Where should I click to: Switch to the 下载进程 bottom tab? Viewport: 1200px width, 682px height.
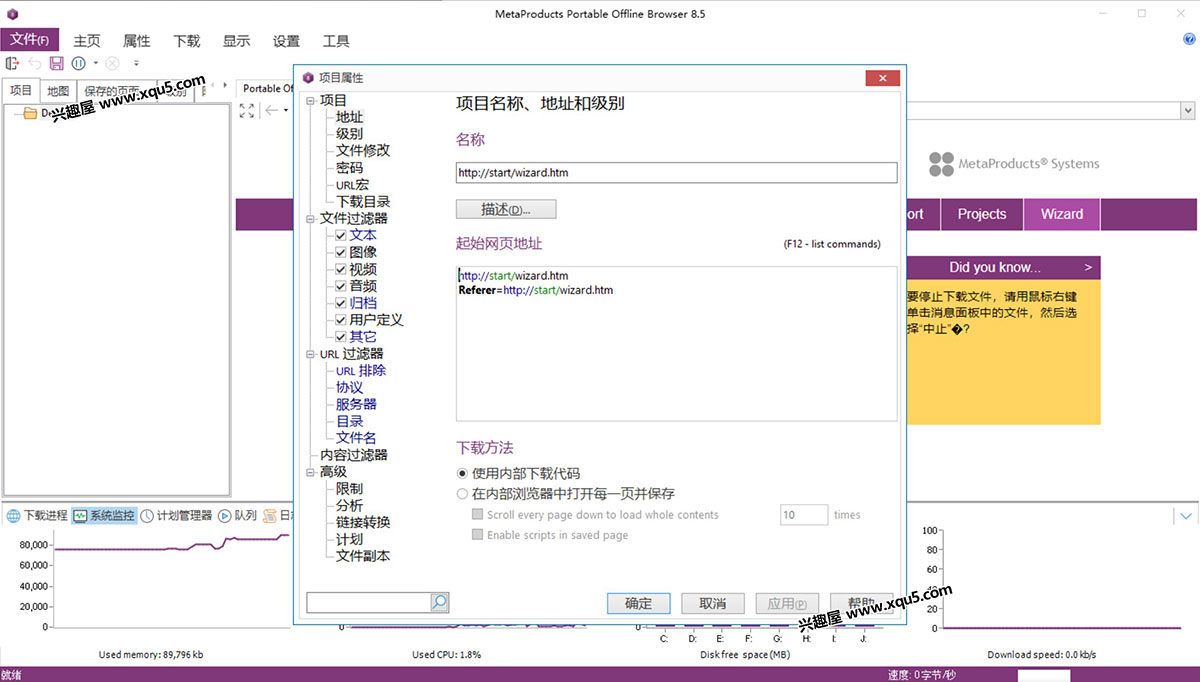click(x=37, y=516)
